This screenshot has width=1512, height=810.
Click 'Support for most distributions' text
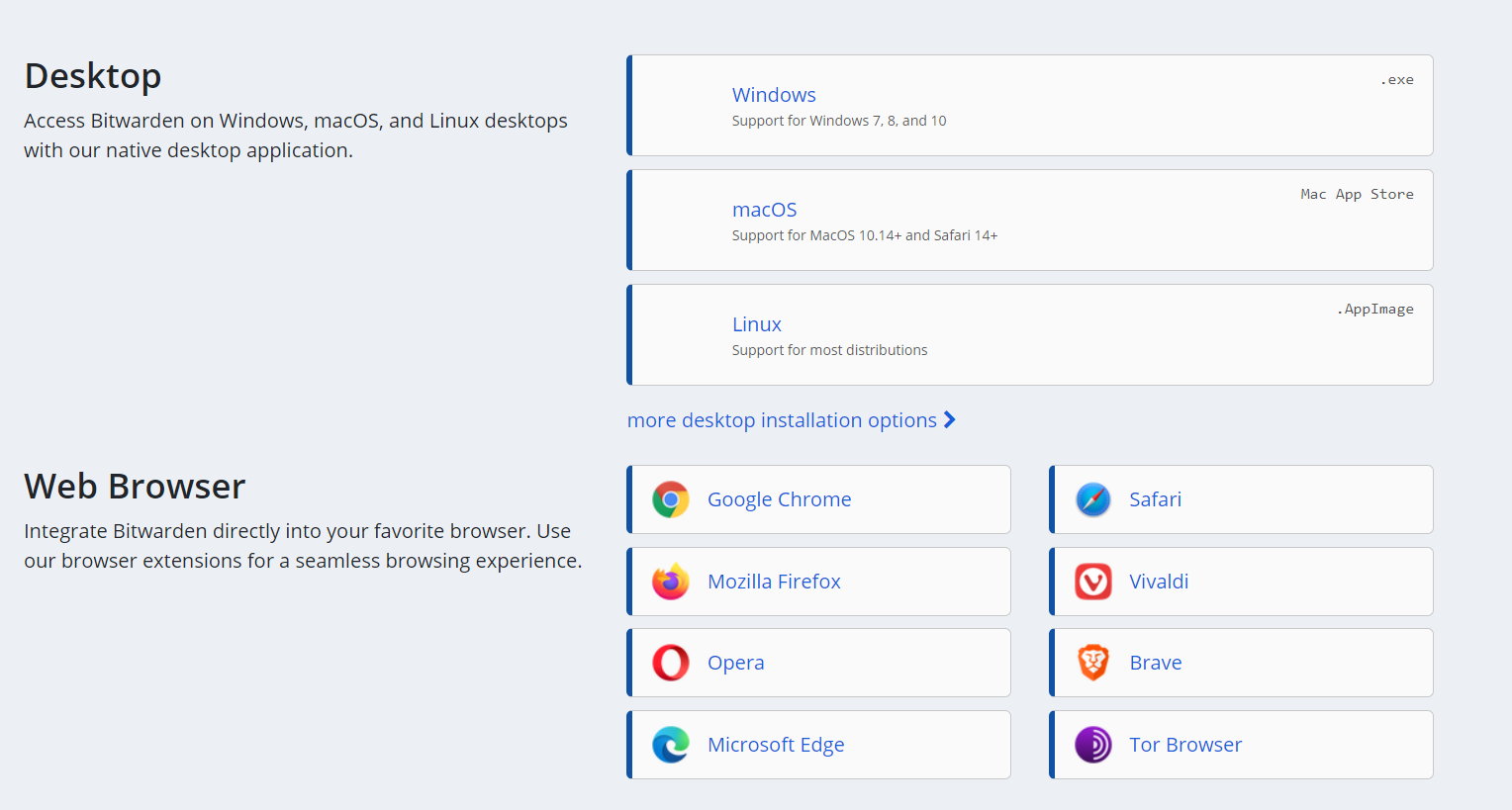(829, 350)
